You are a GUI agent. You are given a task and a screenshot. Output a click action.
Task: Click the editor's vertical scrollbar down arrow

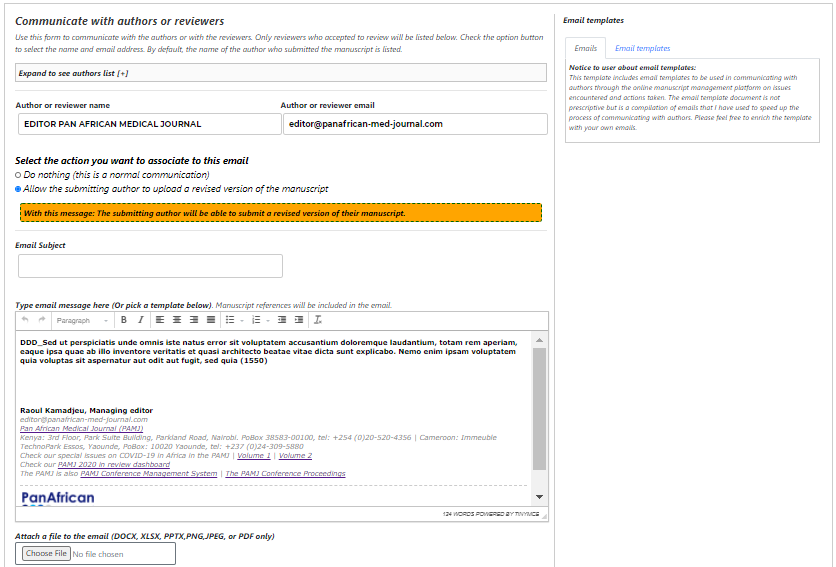point(540,497)
